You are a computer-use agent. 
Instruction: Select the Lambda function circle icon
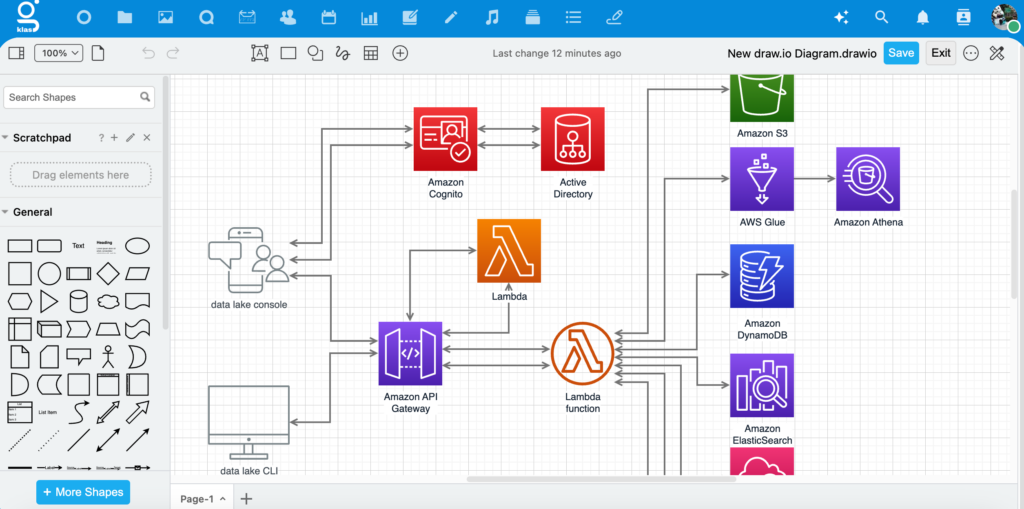[x=583, y=353]
